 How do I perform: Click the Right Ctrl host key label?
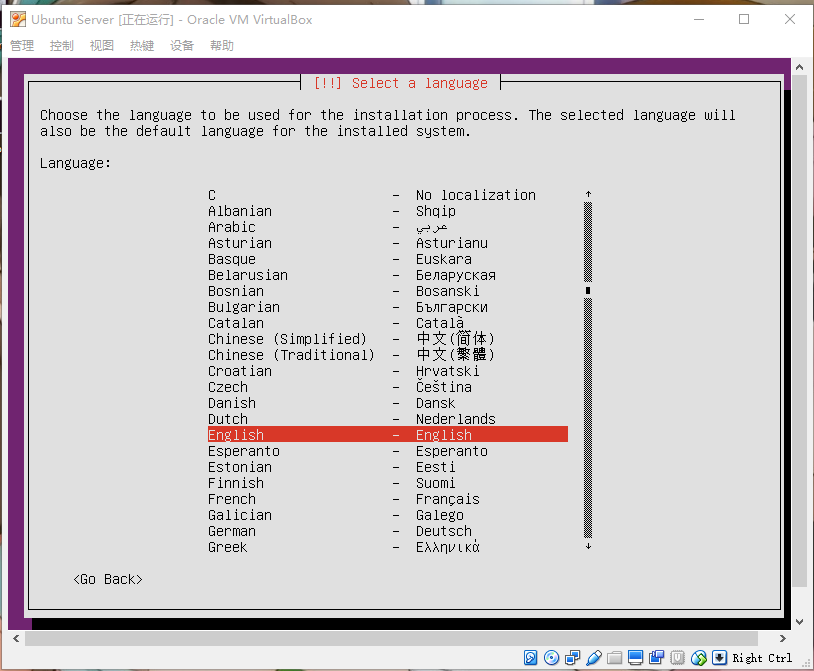[762, 658]
